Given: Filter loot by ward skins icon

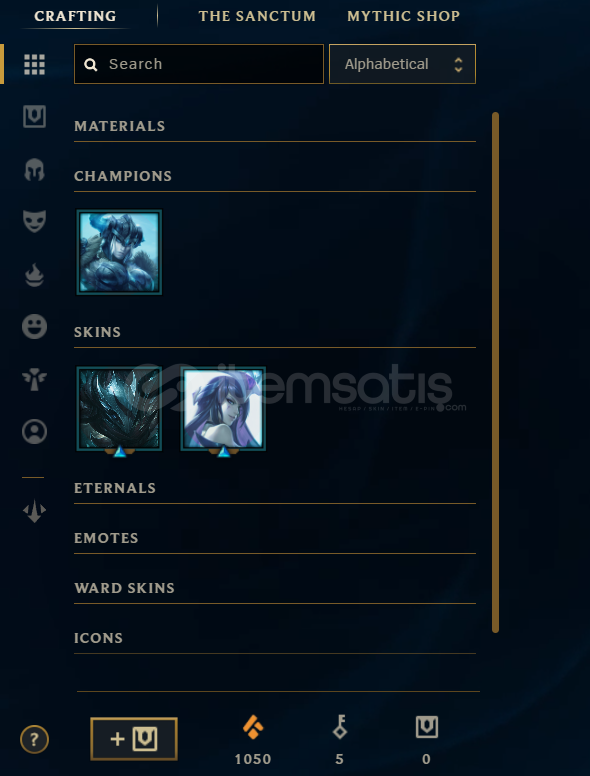Looking at the screenshot, I should [34, 379].
